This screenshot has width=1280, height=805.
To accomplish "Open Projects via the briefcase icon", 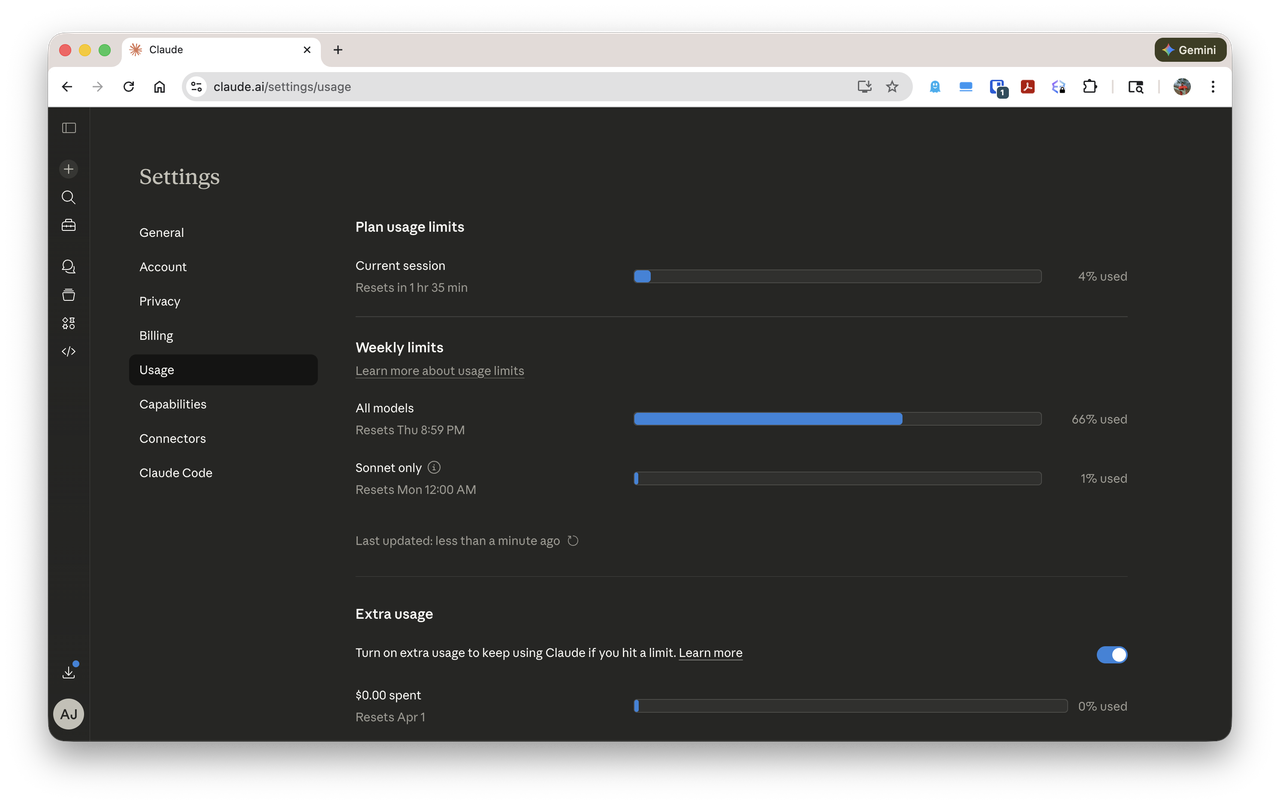I will (x=68, y=225).
